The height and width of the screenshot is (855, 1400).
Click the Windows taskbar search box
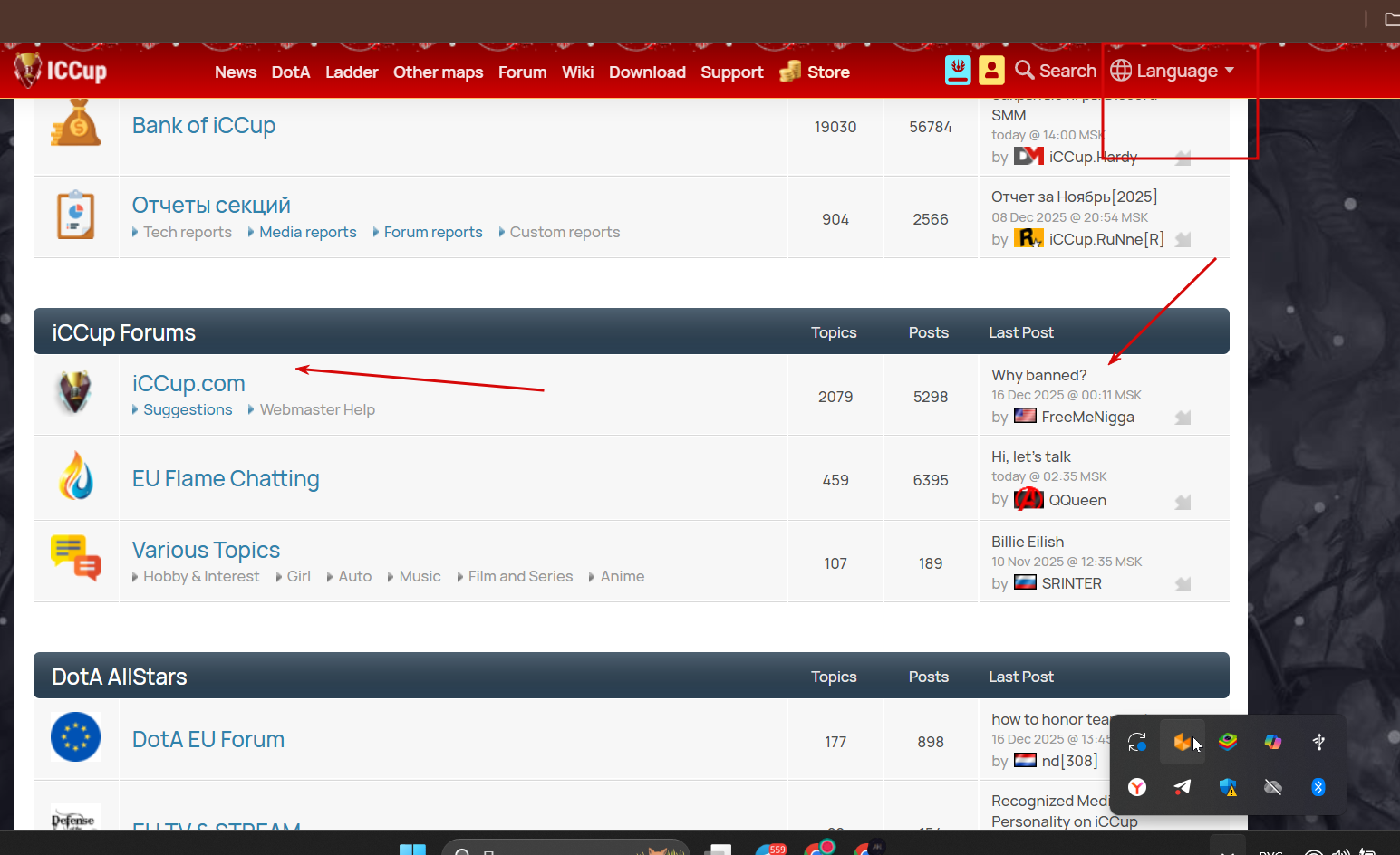(x=566, y=849)
